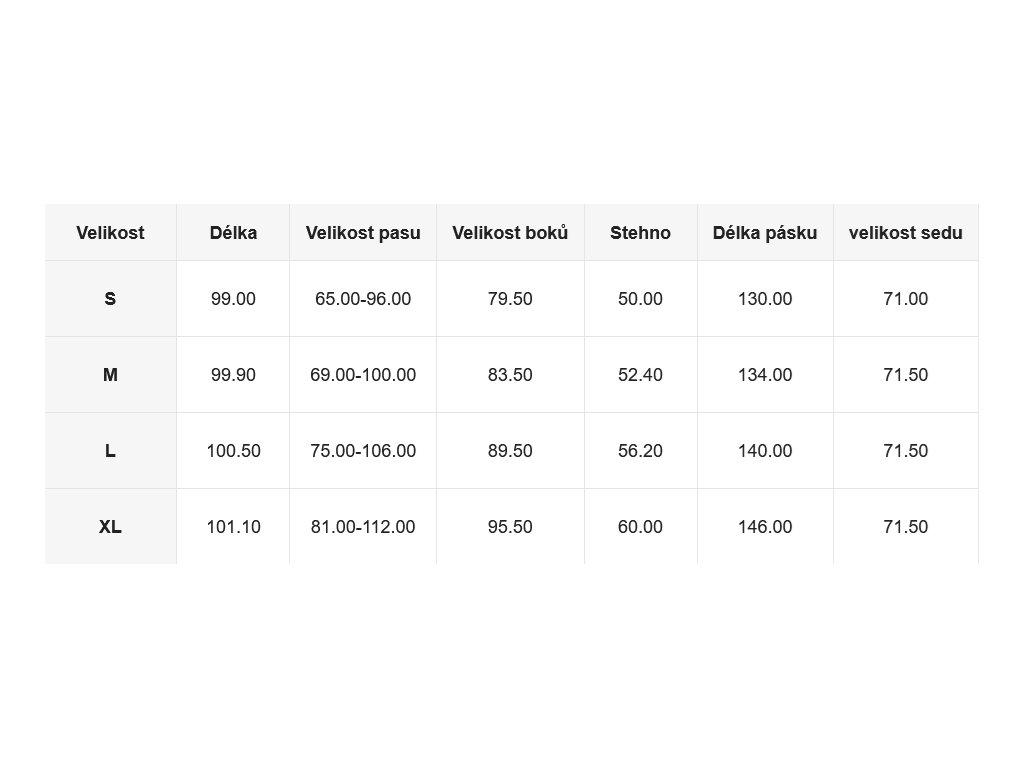Click the 89.50 hip value
Image resolution: width=1024 pixels, height=768 pixels.
(510, 451)
